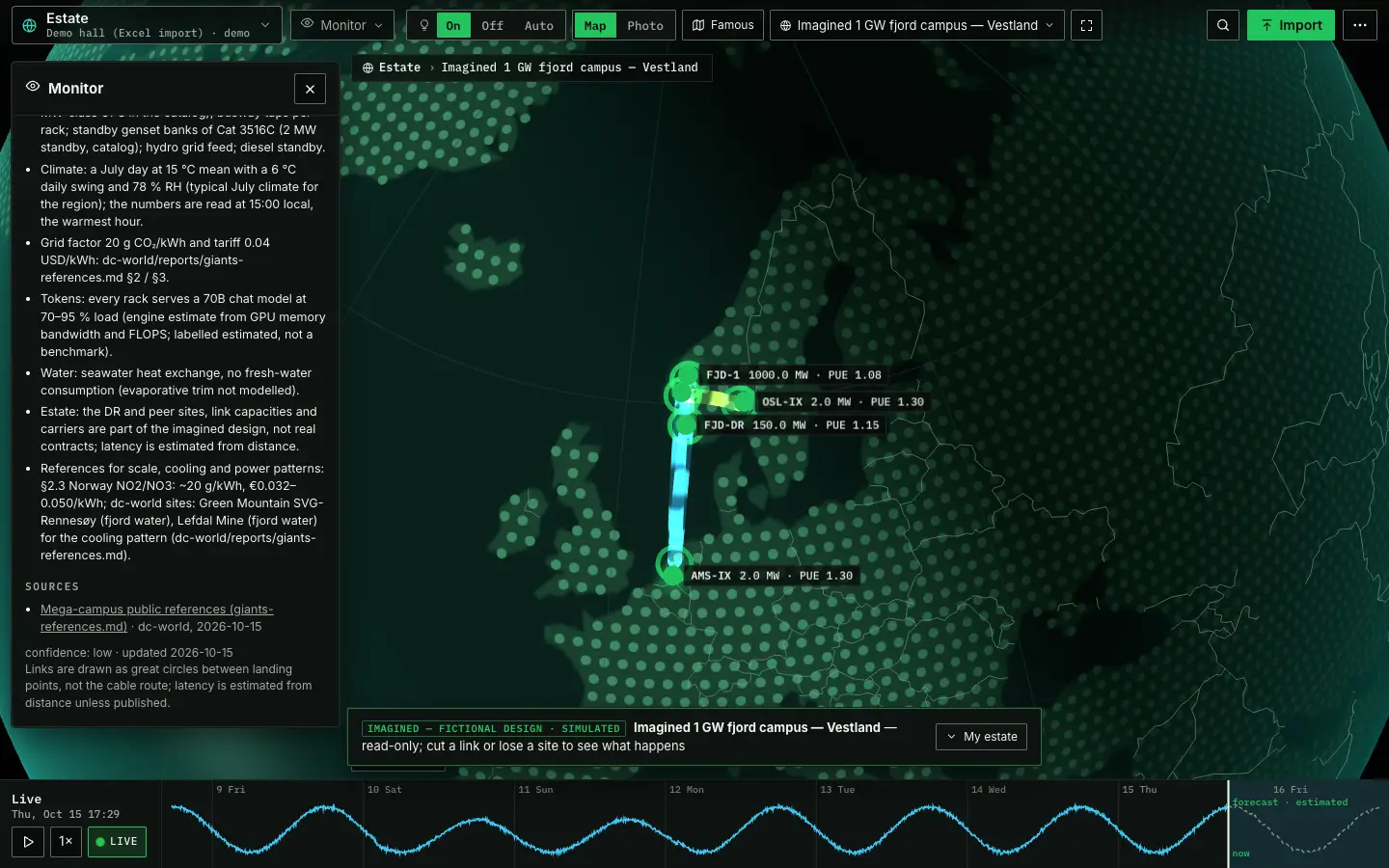
Task: Click the 16 Fri forecast section
Action: pyautogui.click(x=1309, y=824)
